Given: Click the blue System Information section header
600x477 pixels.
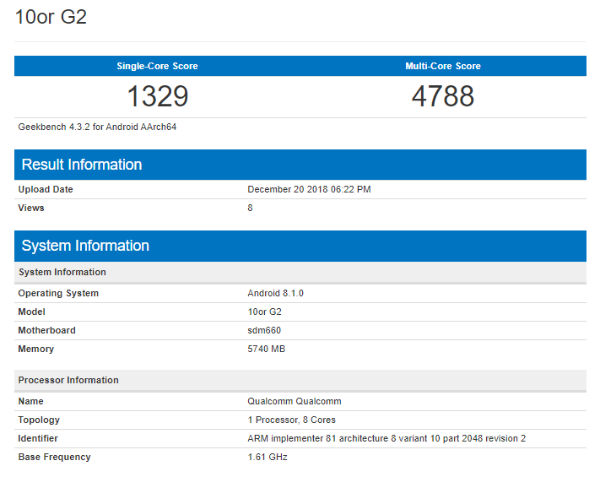Looking at the screenshot, I should tap(300, 246).
